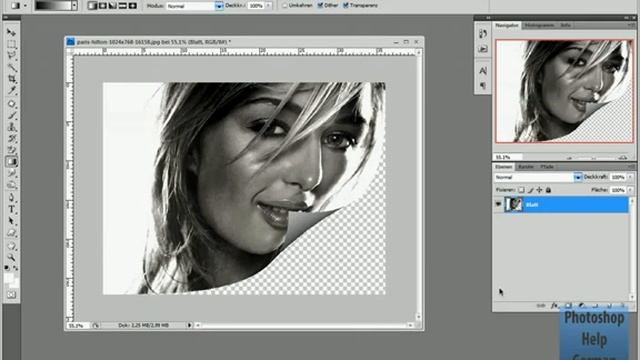Image resolution: width=640 pixels, height=360 pixels.
Task: Select the Blatt layer name
Action: pos(532,204)
